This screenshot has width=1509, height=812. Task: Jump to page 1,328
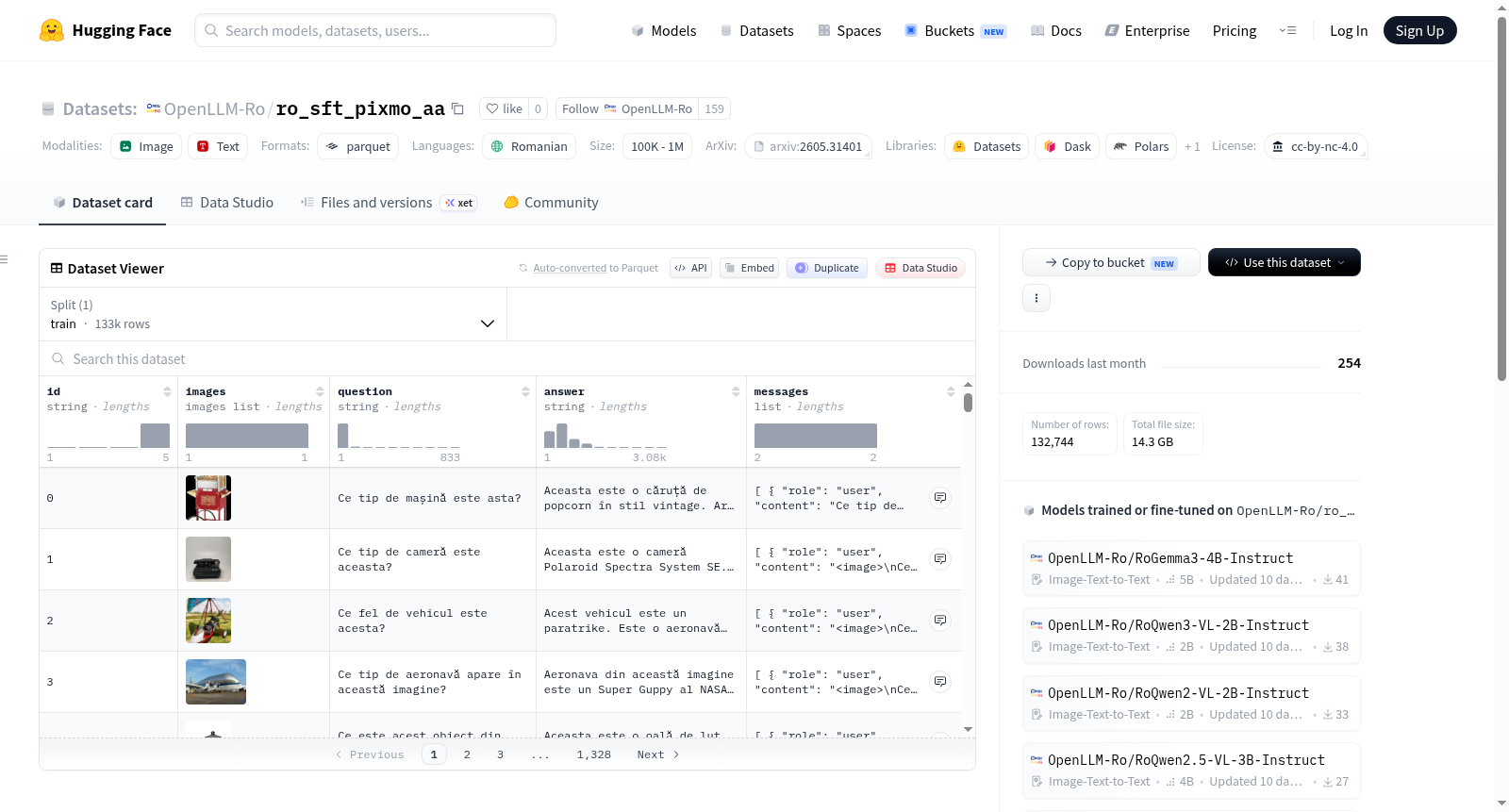[594, 754]
